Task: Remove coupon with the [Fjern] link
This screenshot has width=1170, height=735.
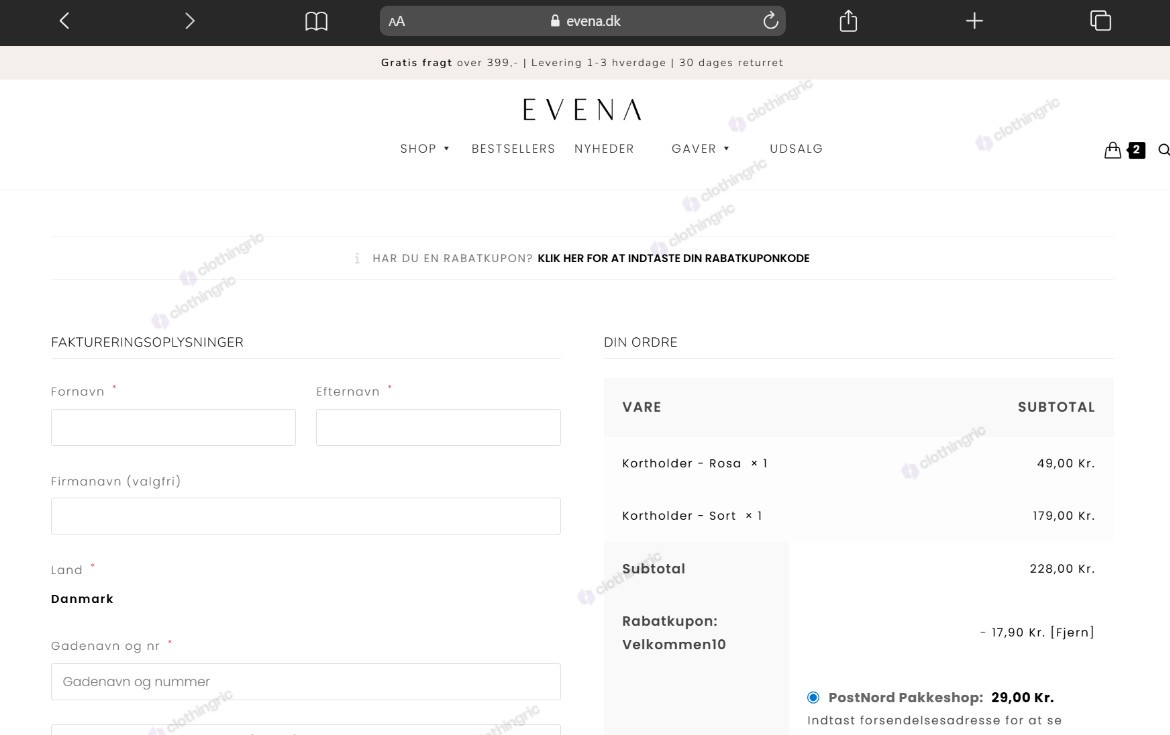Action: click(x=1072, y=633)
